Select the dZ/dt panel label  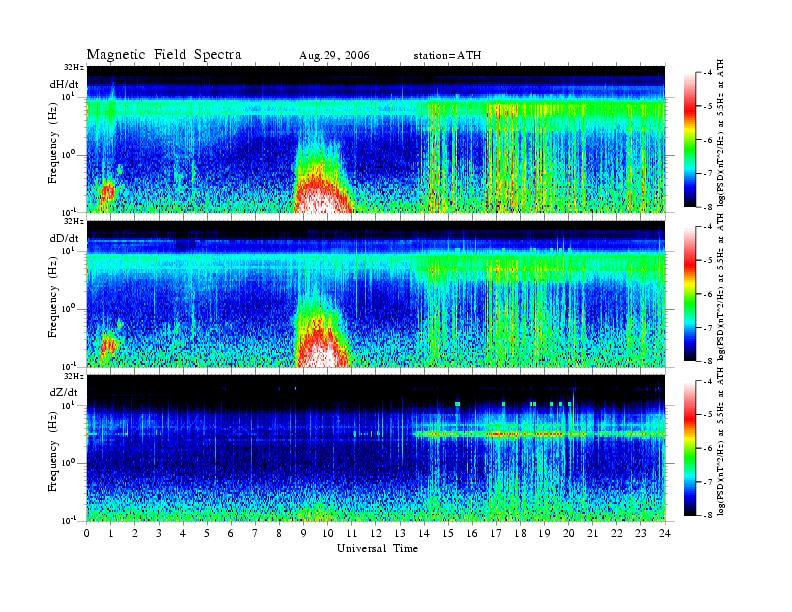click(64, 392)
